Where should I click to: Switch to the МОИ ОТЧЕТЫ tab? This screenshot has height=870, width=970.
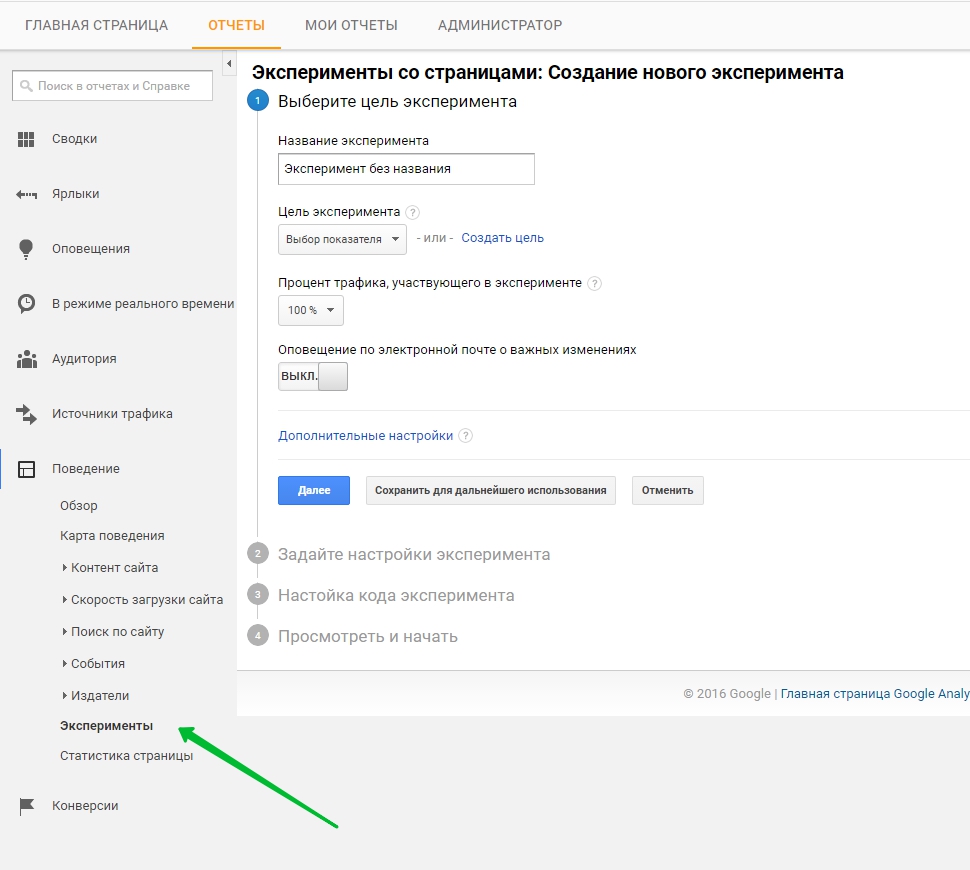351,25
